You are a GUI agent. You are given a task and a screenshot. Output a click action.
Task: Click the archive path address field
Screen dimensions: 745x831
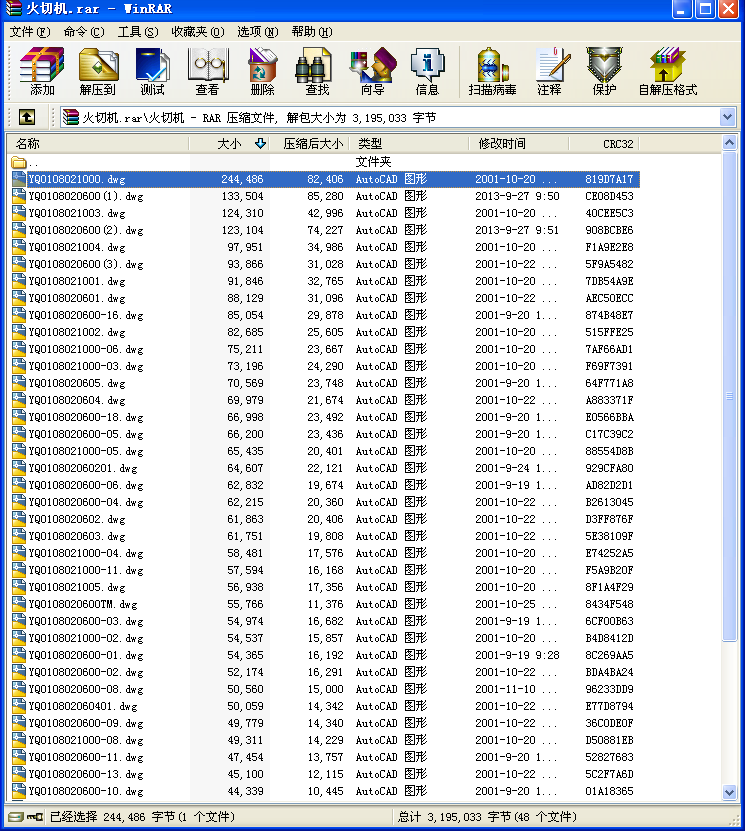click(x=390, y=117)
